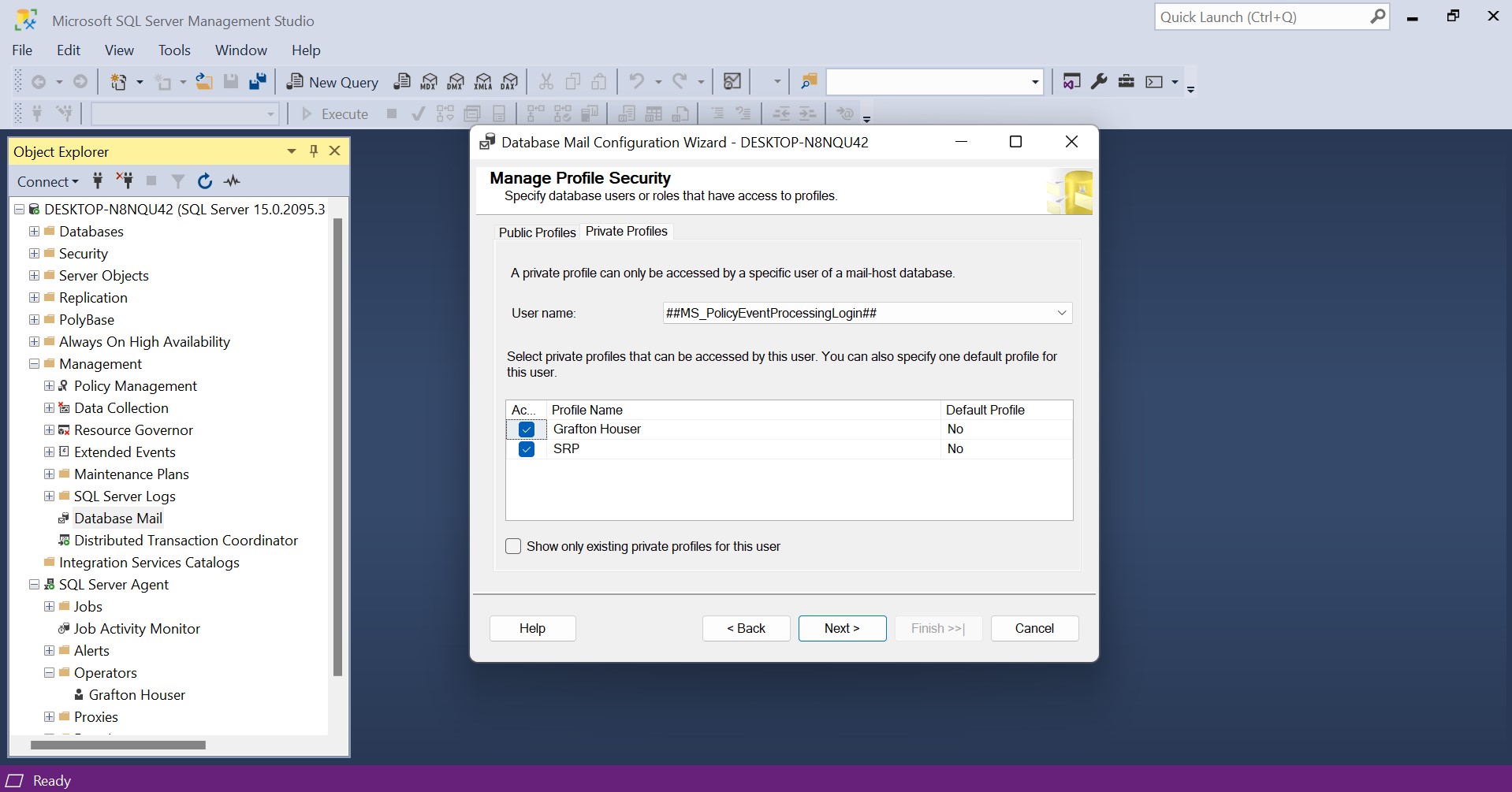Expand the Databases tree node
This screenshot has height=792, width=1512.
coord(34,232)
